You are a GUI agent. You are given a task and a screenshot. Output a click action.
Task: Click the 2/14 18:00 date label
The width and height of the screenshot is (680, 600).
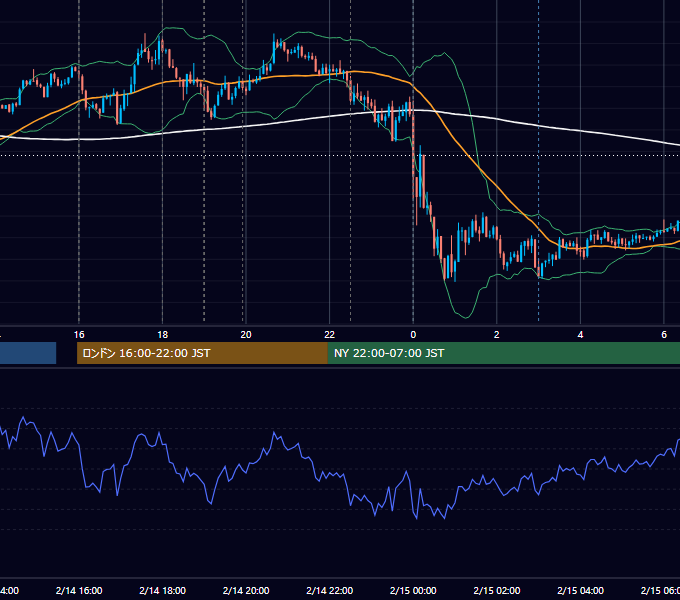pos(163,591)
